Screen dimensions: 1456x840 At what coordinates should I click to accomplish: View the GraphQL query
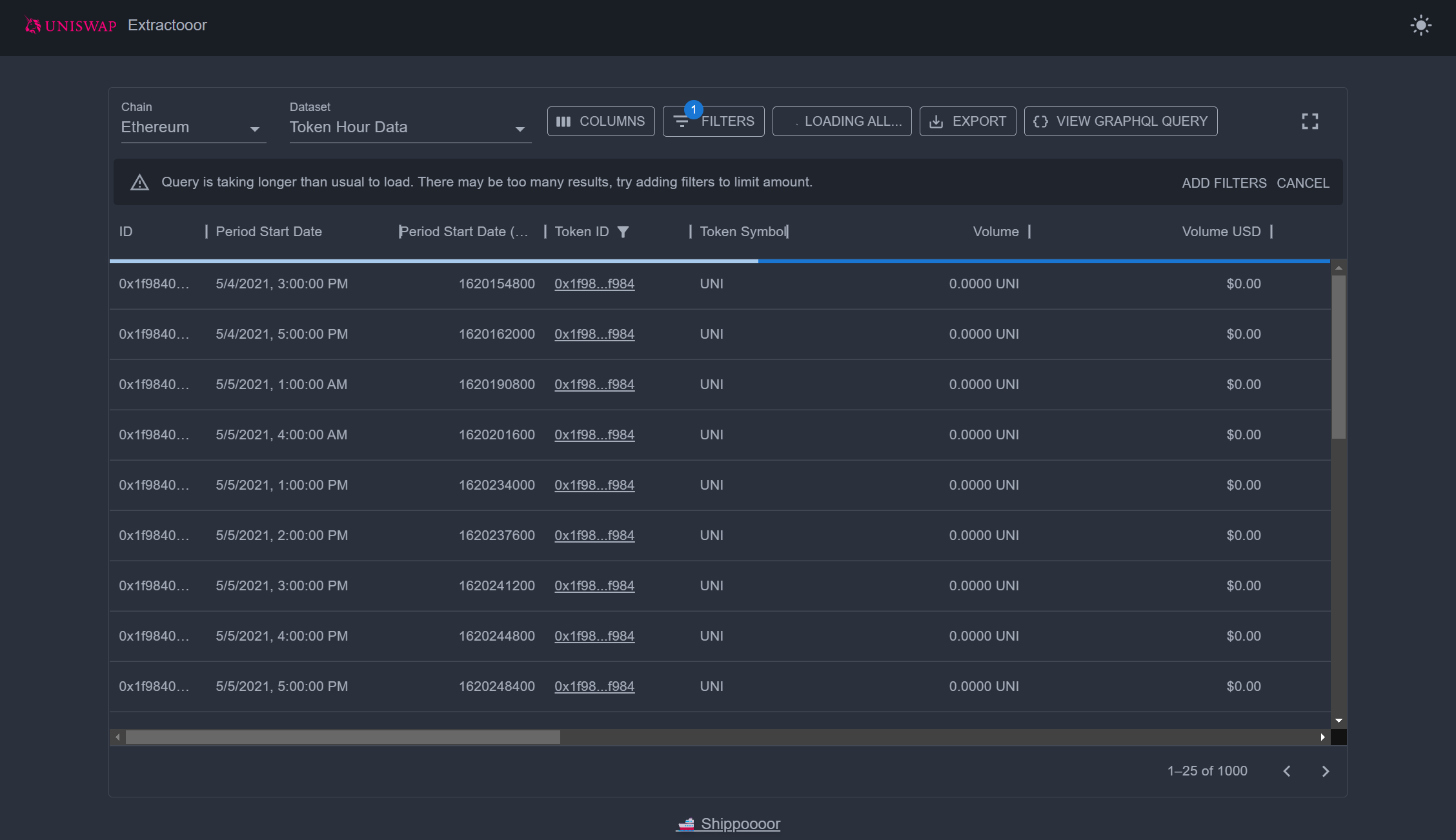click(x=1121, y=121)
